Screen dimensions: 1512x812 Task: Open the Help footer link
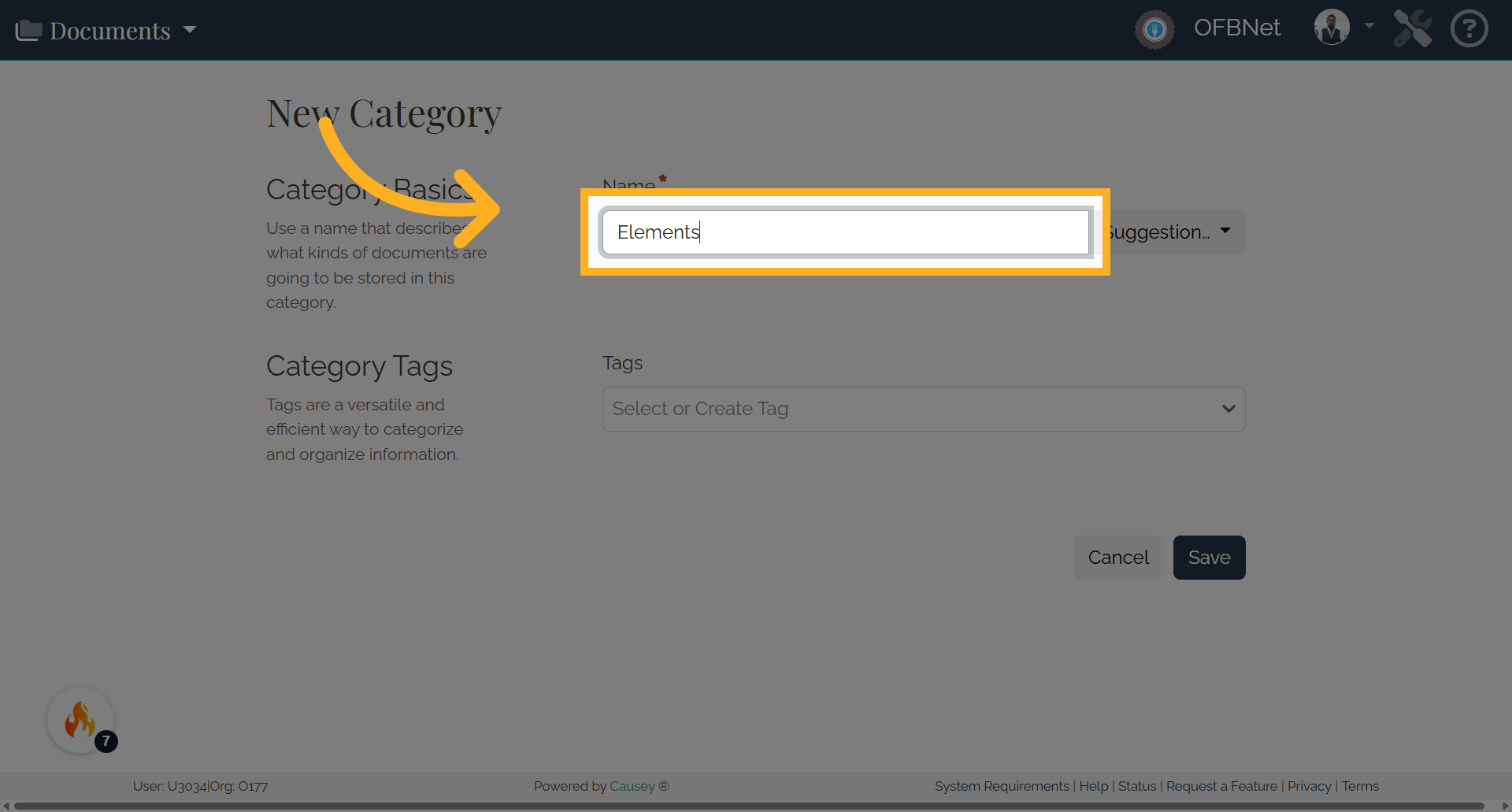(1094, 786)
